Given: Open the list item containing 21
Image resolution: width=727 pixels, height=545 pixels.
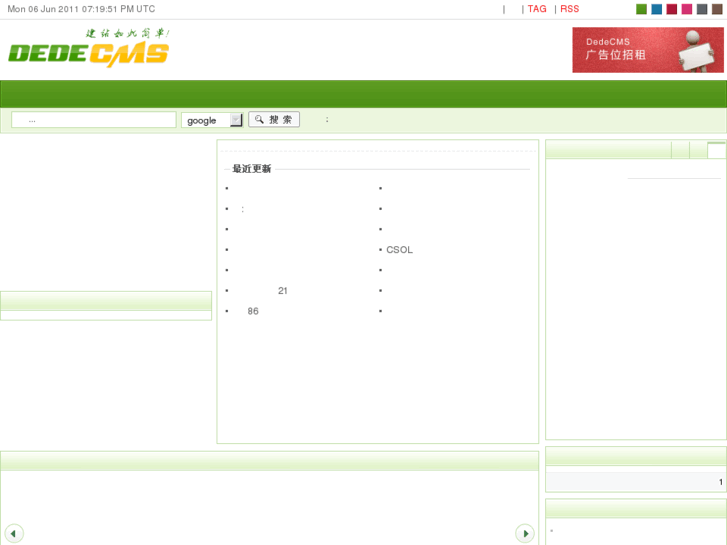Looking at the screenshot, I should click(x=282, y=290).
